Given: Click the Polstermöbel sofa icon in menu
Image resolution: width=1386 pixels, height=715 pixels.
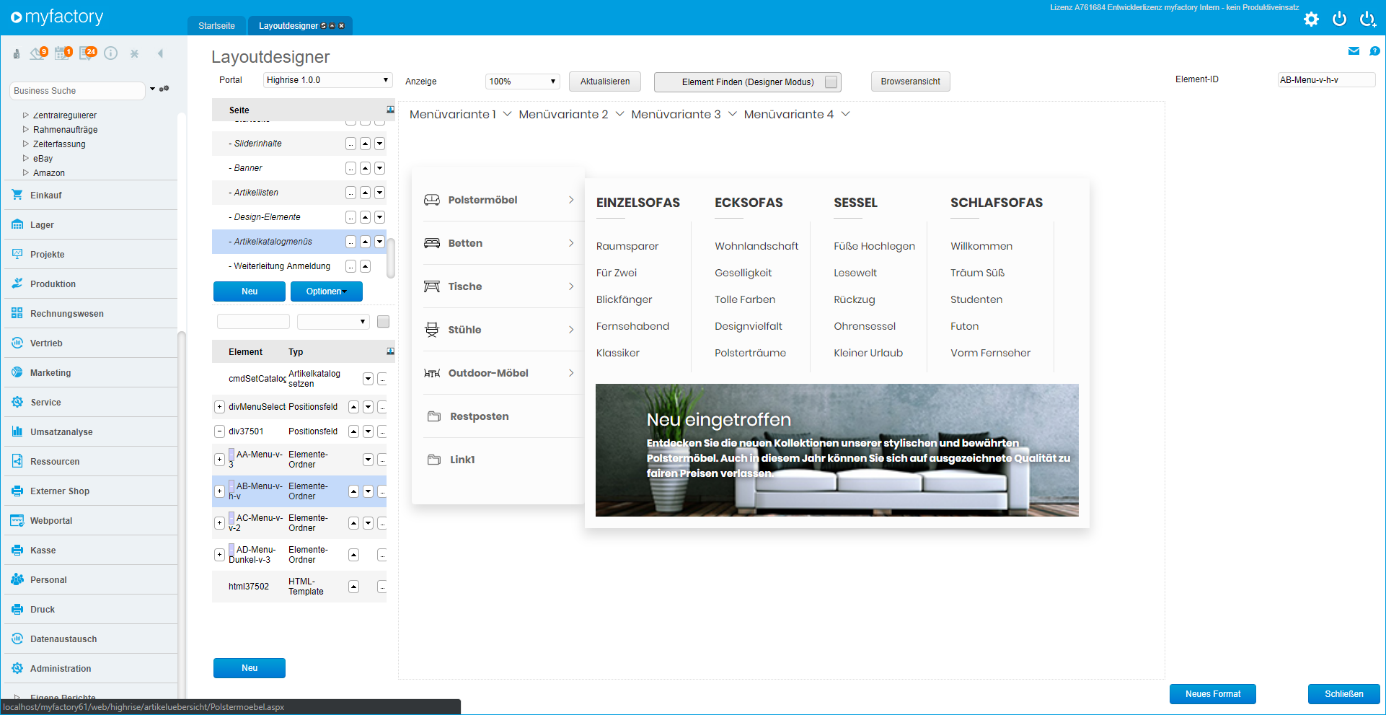Looking at the screenshot, I should tap(432, 200).
